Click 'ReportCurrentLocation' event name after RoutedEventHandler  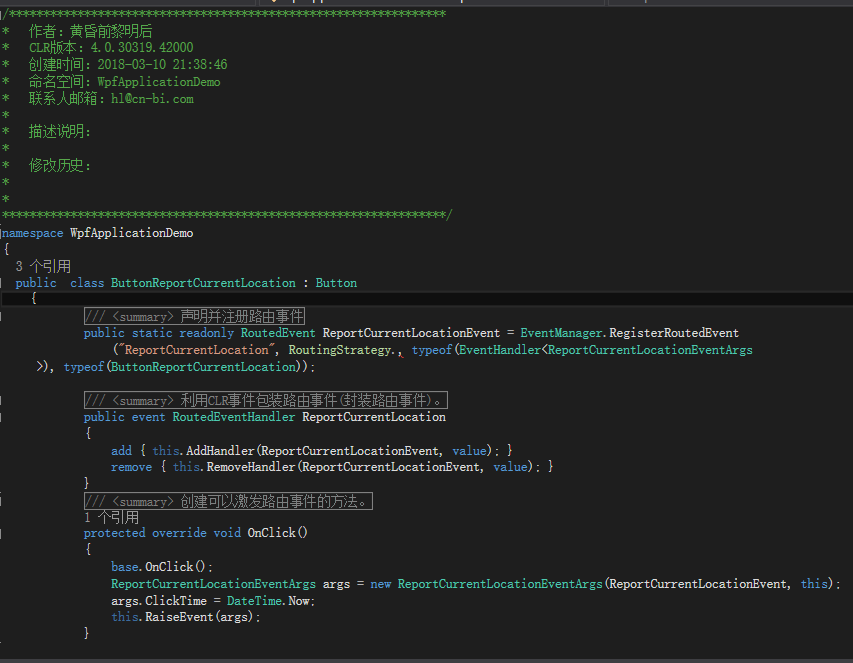pos(374,417)
